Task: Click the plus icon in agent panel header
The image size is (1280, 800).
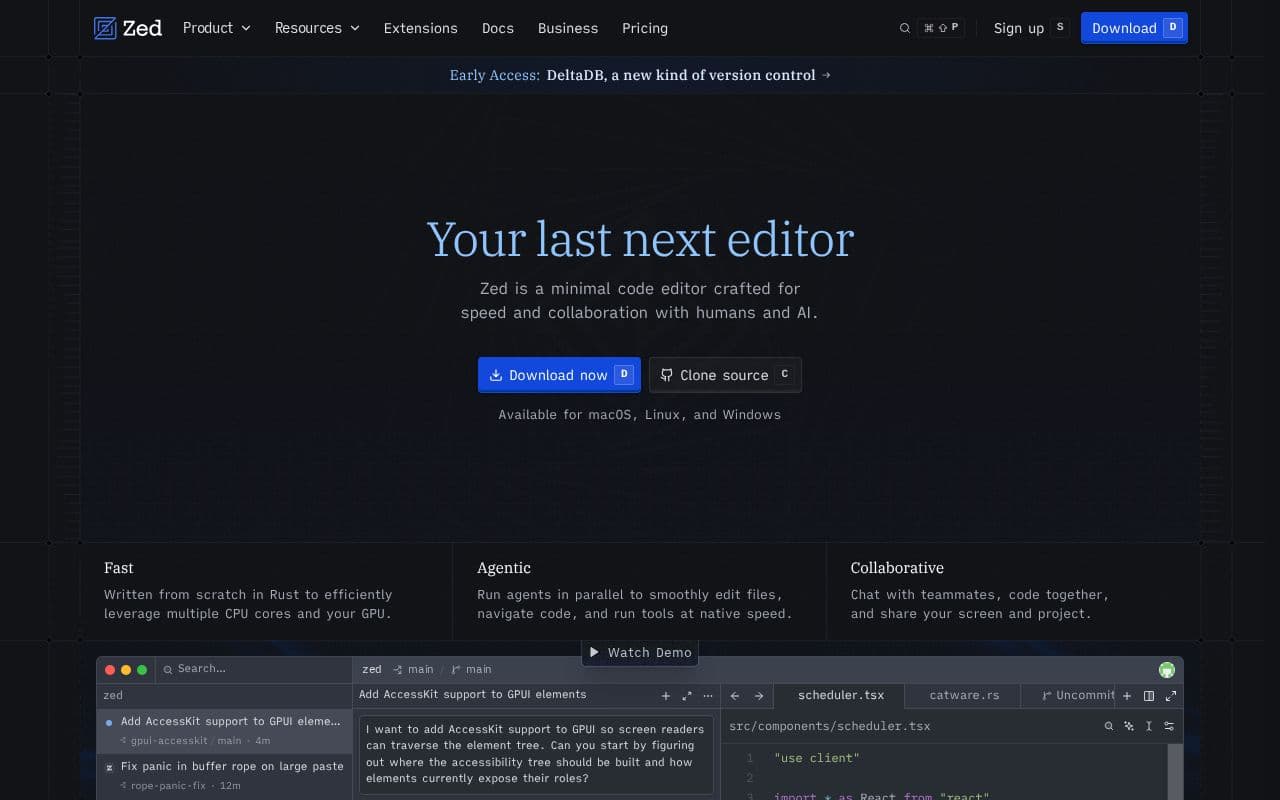Action: [666, 696]
